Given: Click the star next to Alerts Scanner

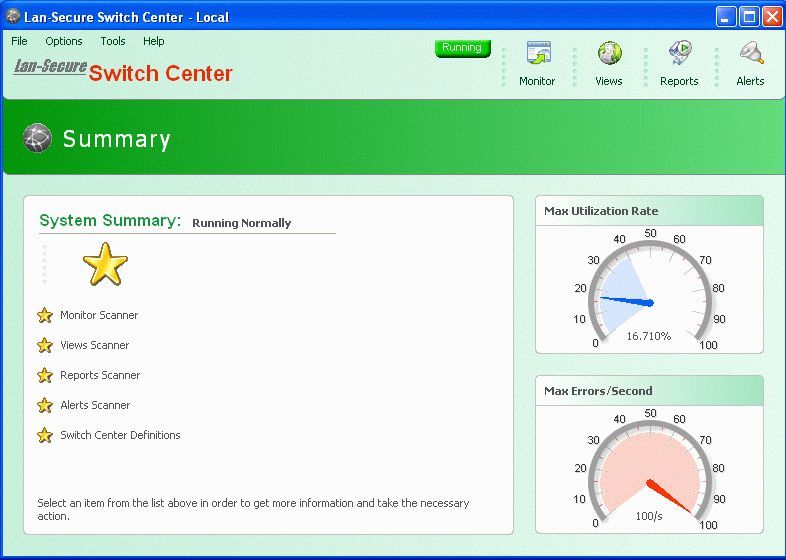Looking at the screenshot, I should pos(45,405).
